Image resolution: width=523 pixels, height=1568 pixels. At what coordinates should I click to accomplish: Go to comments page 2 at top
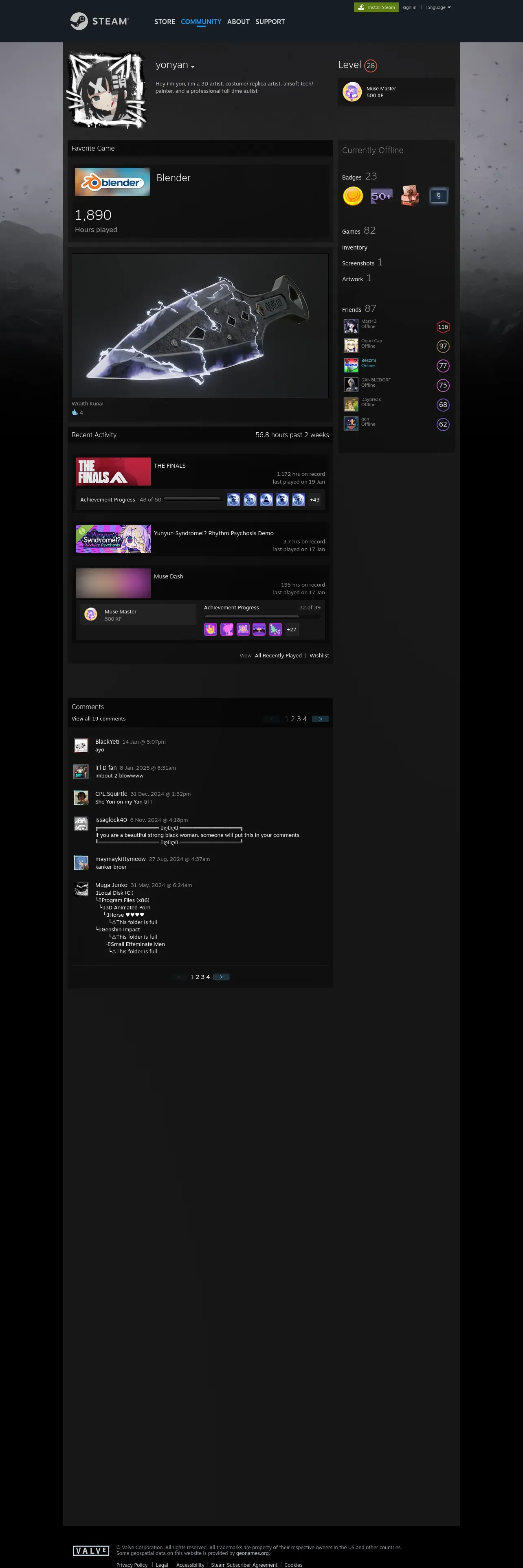(x=292, y=719)
